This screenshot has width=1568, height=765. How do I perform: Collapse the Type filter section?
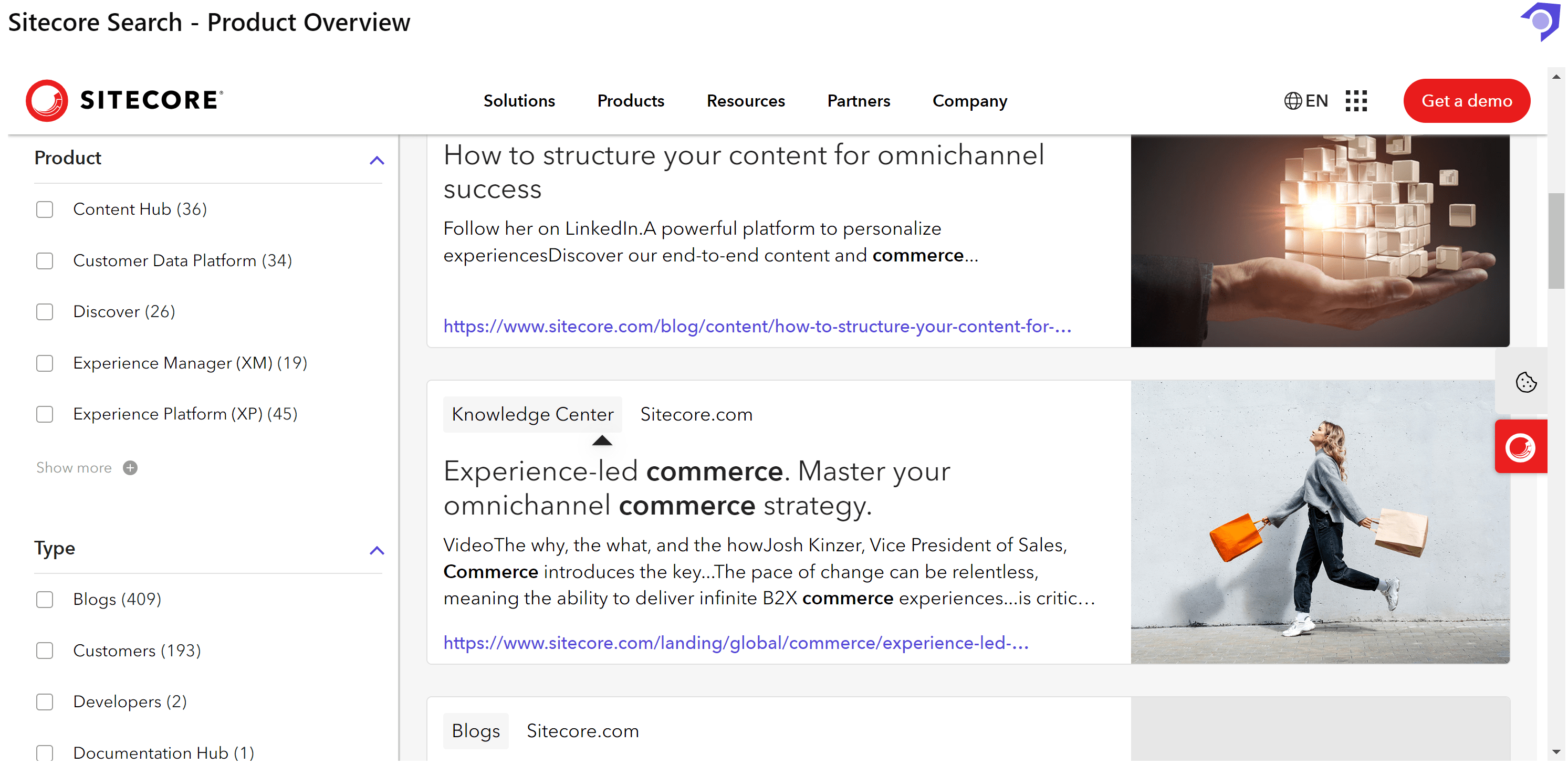pos(377,550)
